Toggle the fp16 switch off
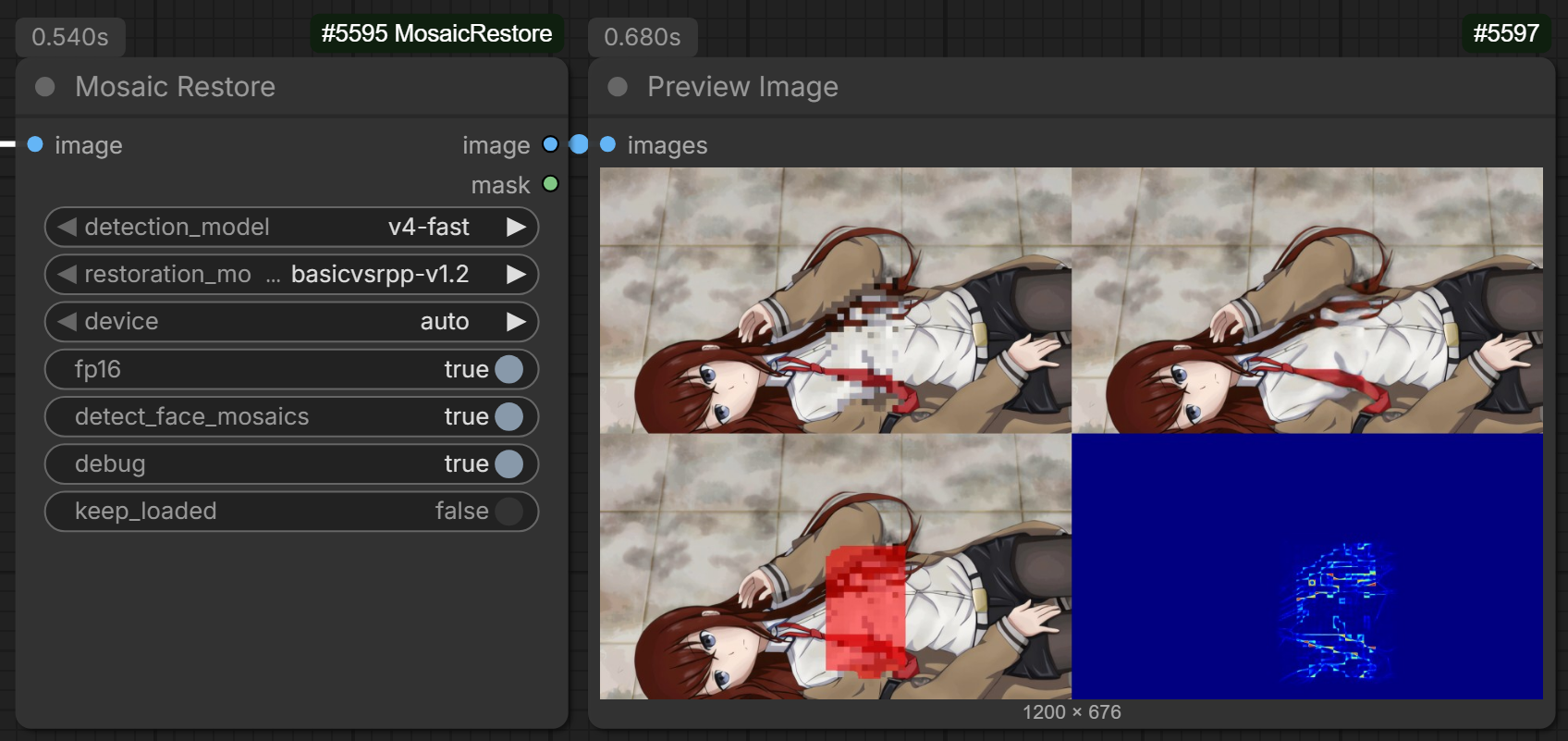This screenshot has width=1568, height=741. (x=508, y=369)
